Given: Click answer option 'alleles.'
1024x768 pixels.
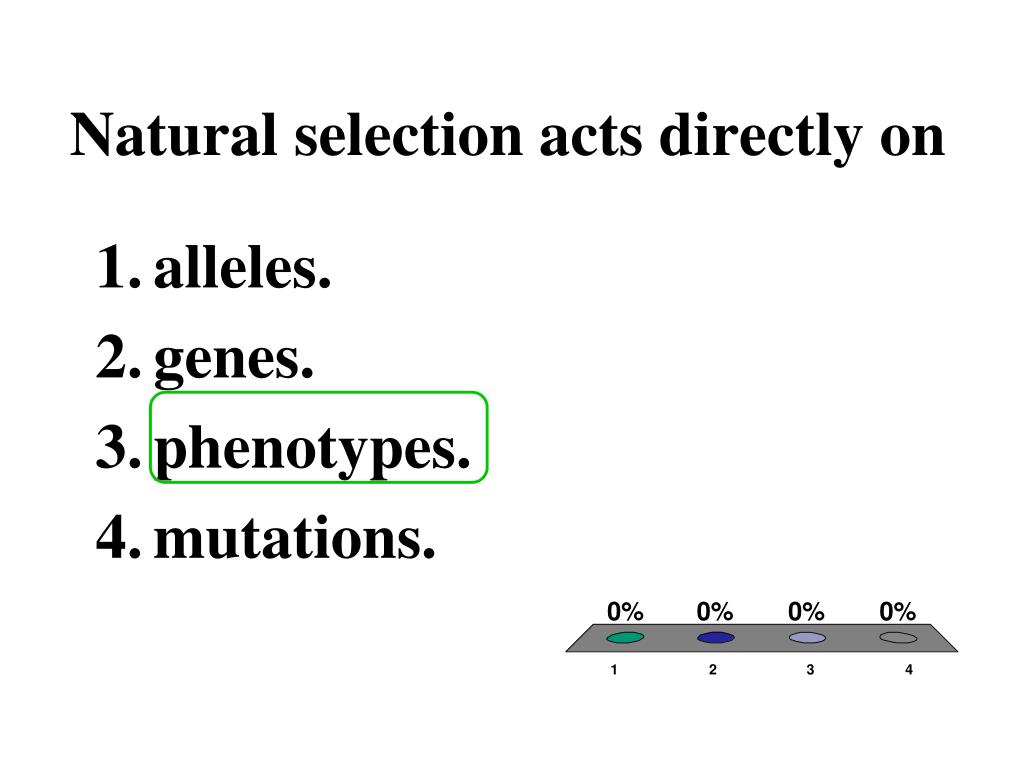Looking at the screenshot, I should (242, 268).
